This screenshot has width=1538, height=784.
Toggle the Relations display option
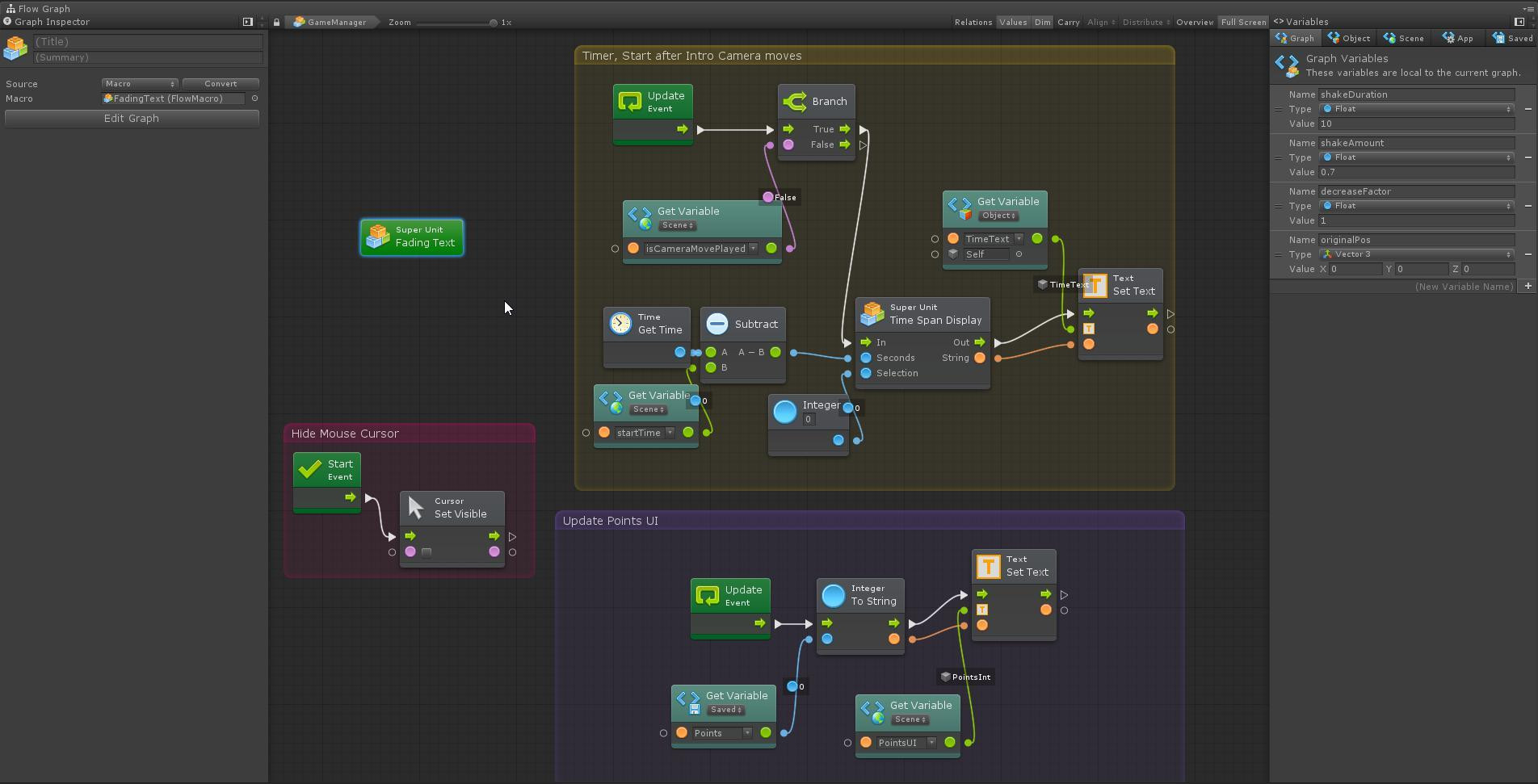973,23
